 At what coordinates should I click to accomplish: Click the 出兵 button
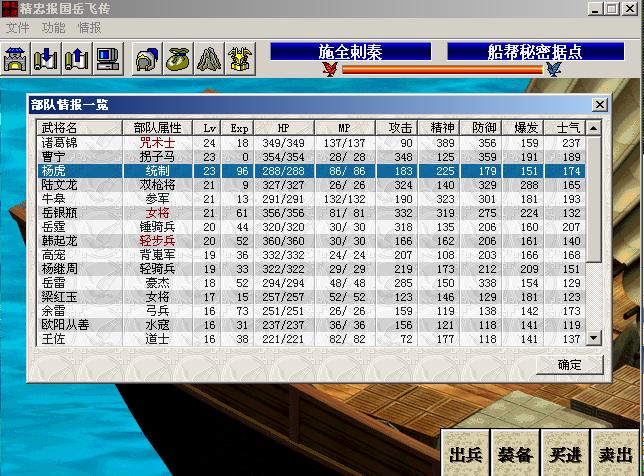point(465,454)
